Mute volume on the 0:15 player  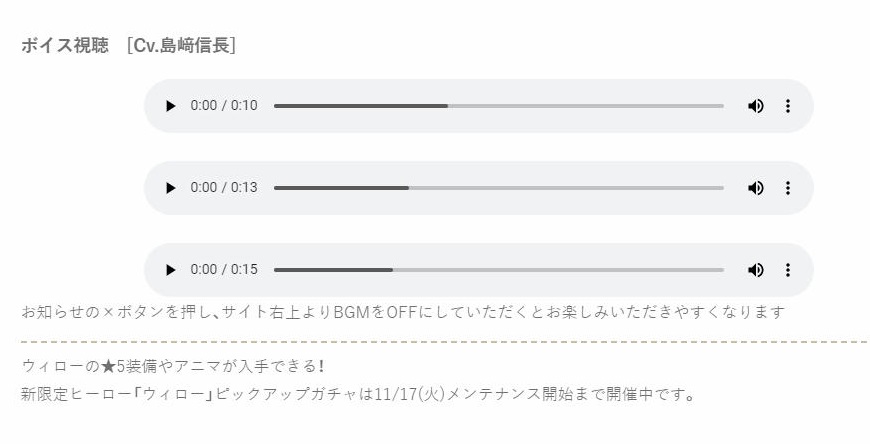click(x=755, y=270)
